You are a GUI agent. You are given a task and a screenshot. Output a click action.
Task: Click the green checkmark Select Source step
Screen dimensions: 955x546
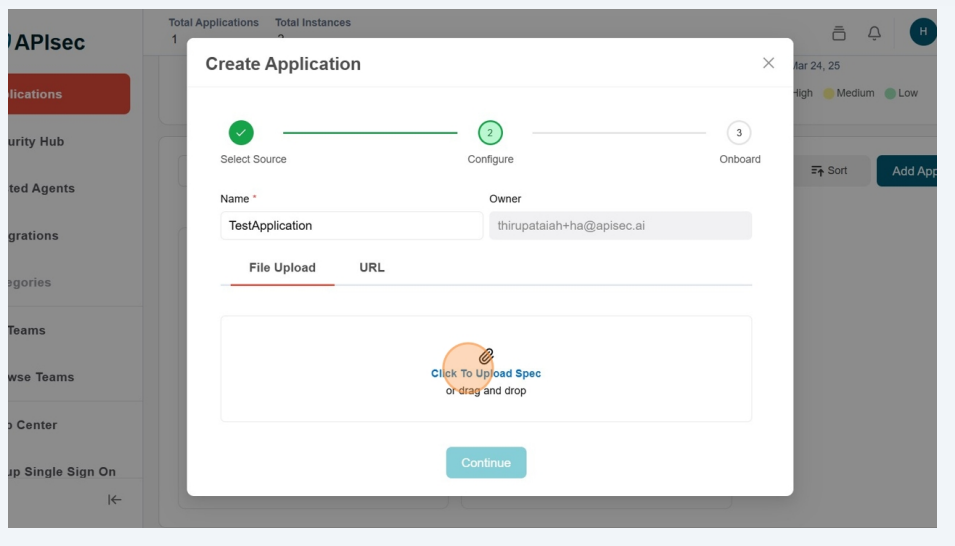[x=241, y=133]
